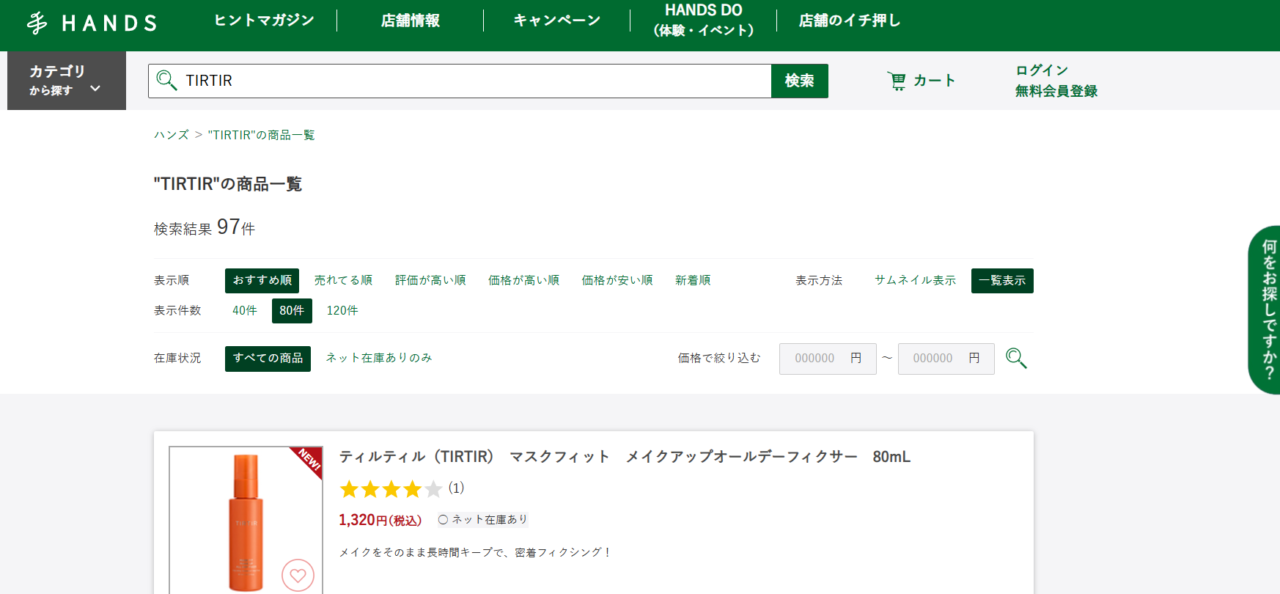The width and height of the screenshot is (1280, 594).
Task: Click the "TIRTIR"の商品一覧 breadcrumb text
Action: (x=261, y=135)
